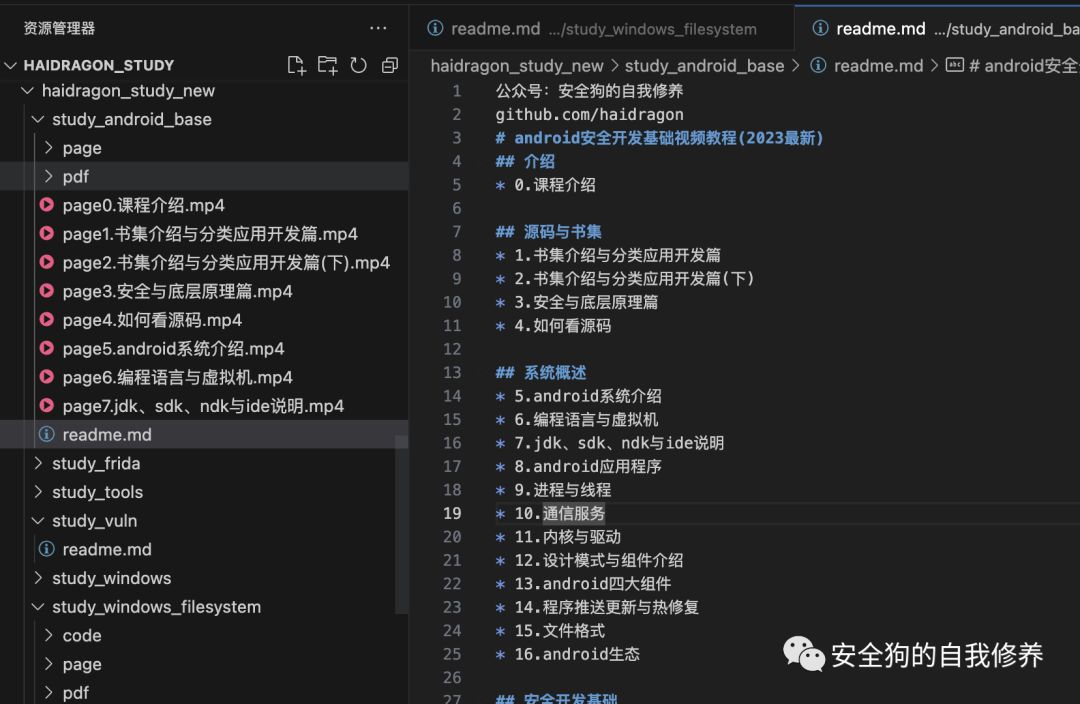
Task: Collapse all folders in explorer
Action: click(x=390, y=65)
